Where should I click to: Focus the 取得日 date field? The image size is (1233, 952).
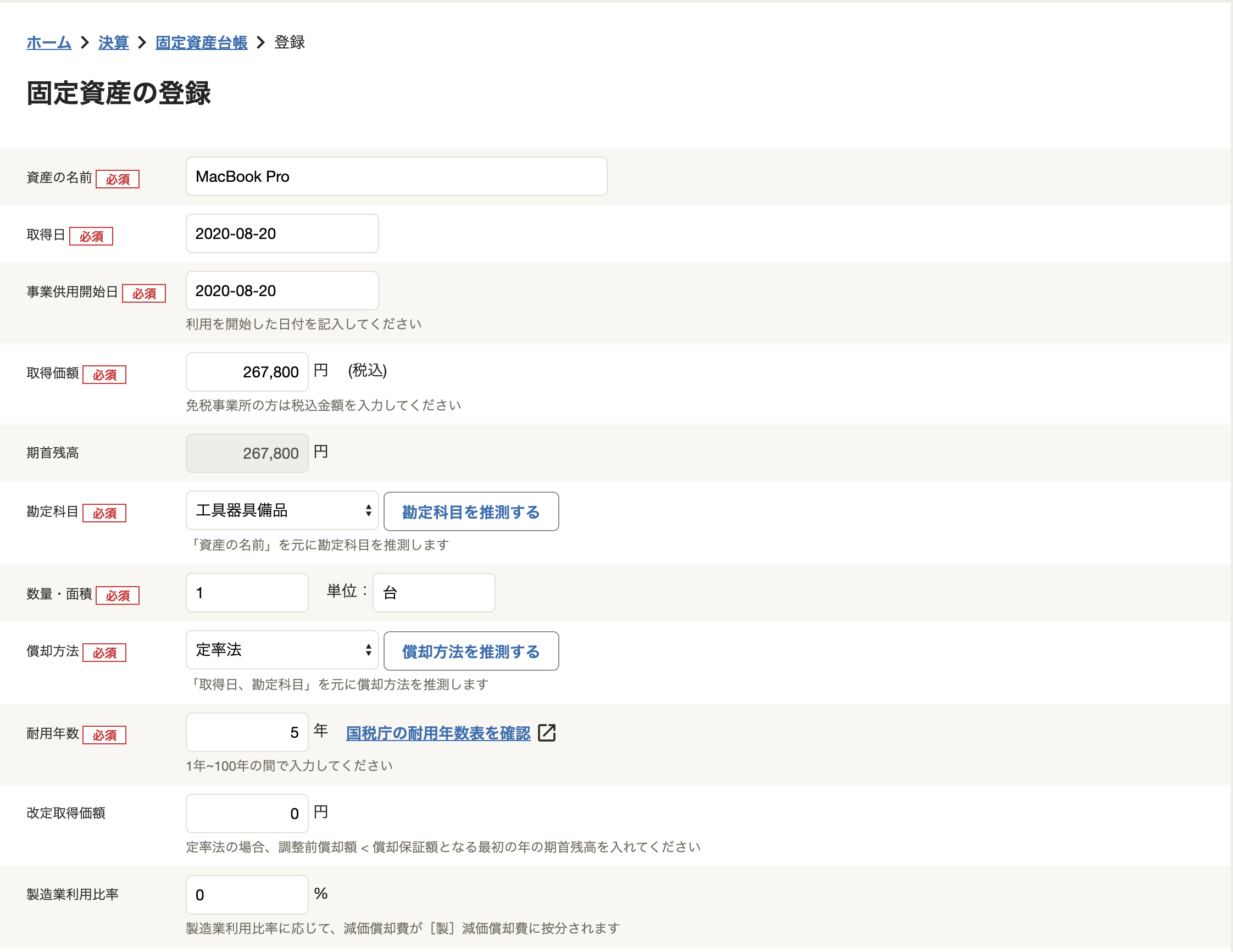pos(282,233)
